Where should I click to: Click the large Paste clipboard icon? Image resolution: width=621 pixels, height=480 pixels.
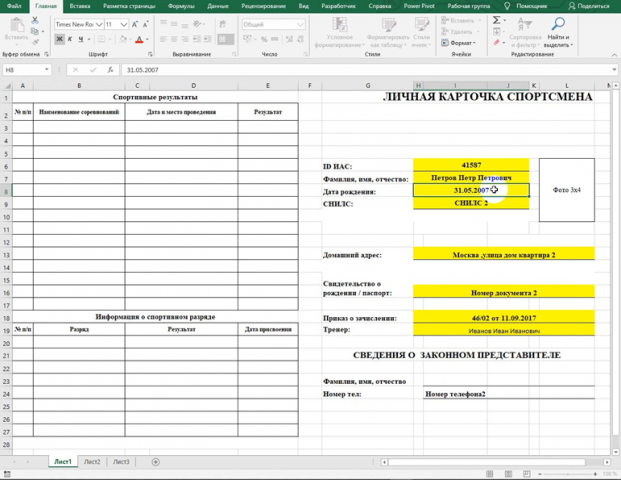17,25
